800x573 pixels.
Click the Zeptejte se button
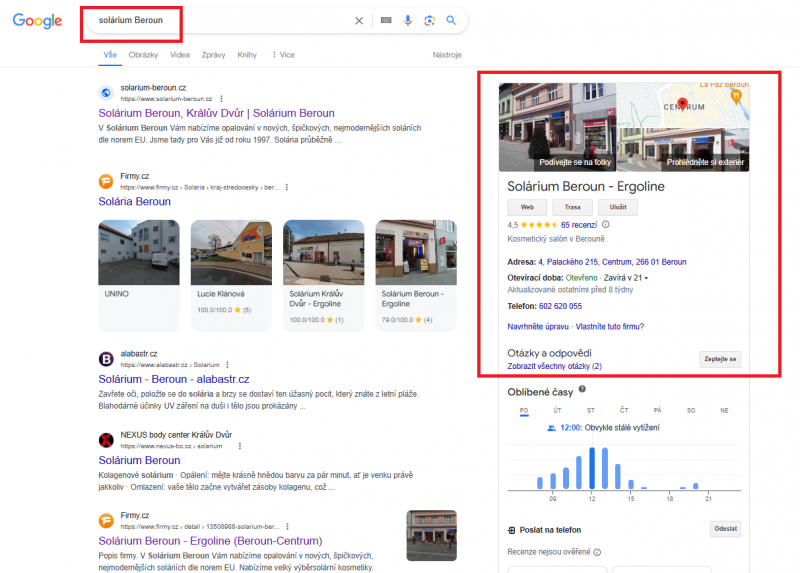[720, 359]
